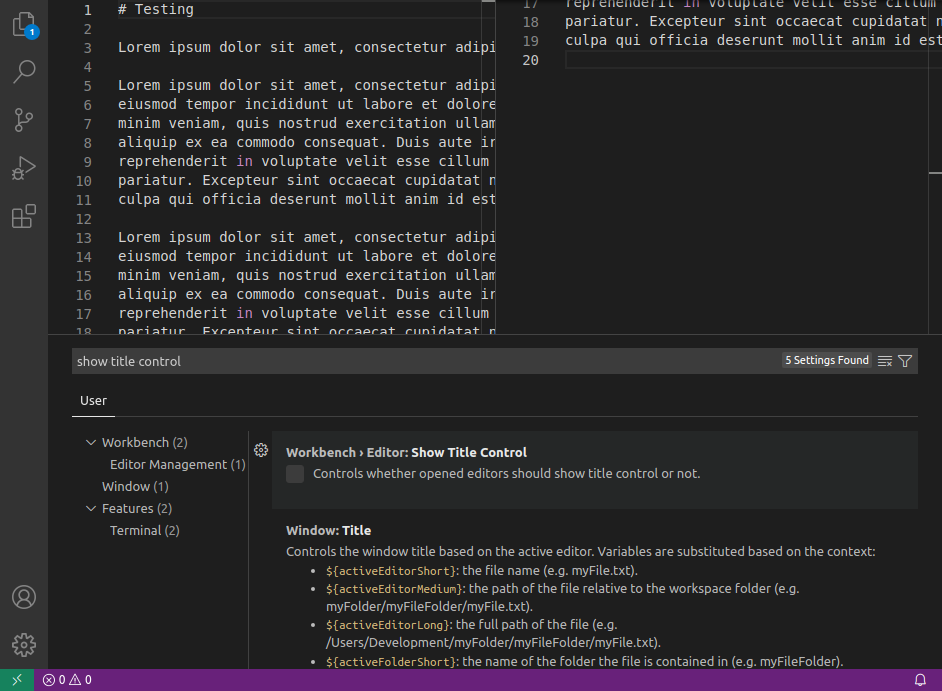The image size is (942, 691).
Task: Open the Source Control view
Action: 24,120
